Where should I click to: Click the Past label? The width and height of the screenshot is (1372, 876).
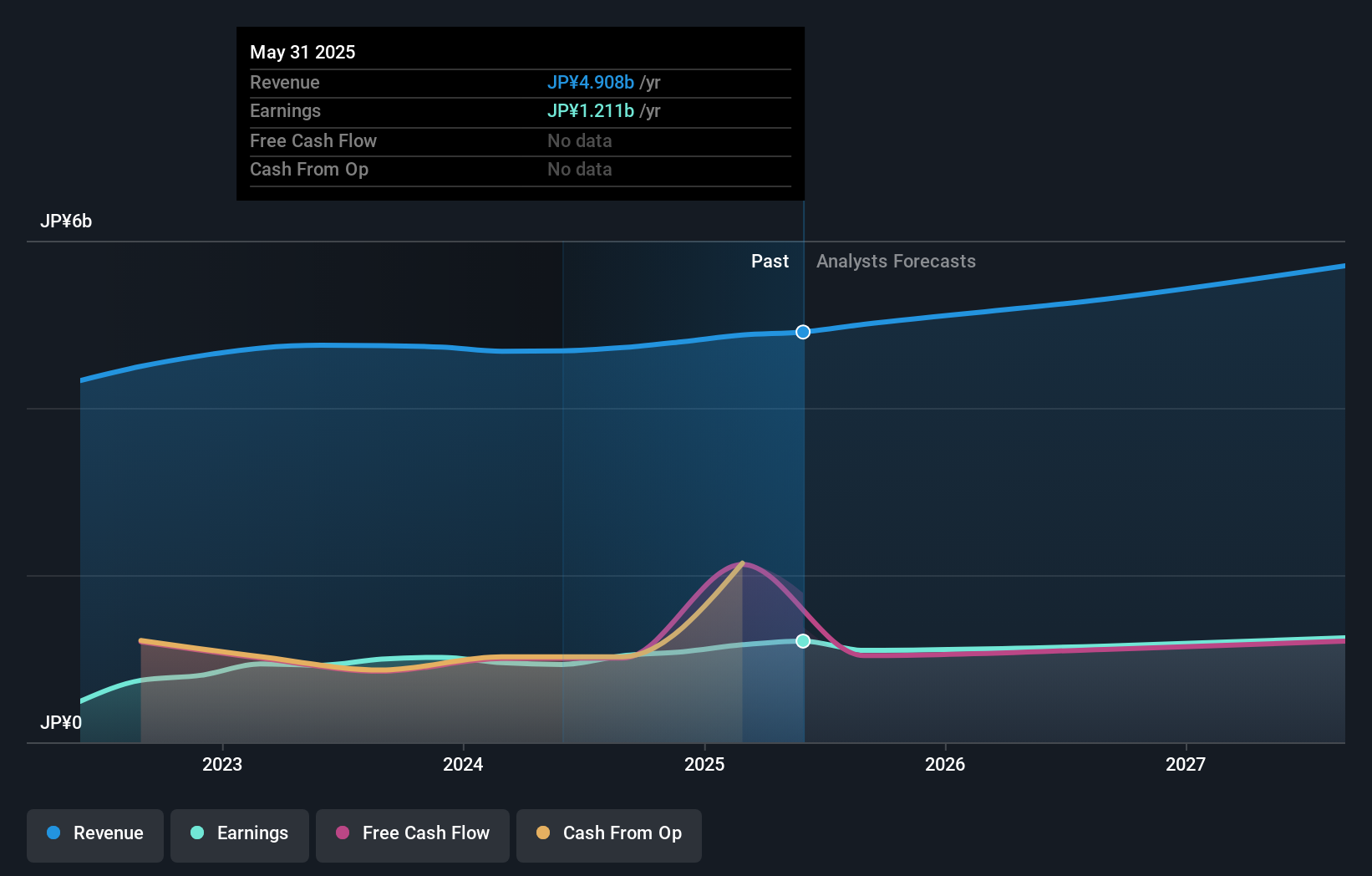(x=770, y=262)
